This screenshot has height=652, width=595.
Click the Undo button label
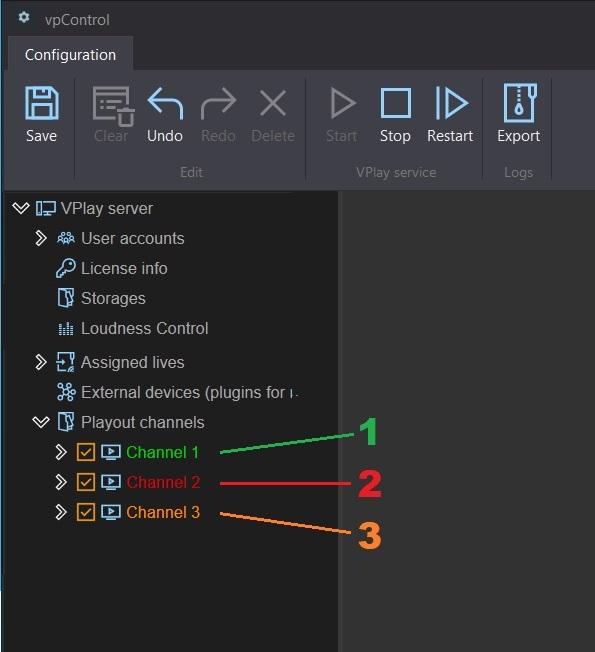[x=165, y=136]
